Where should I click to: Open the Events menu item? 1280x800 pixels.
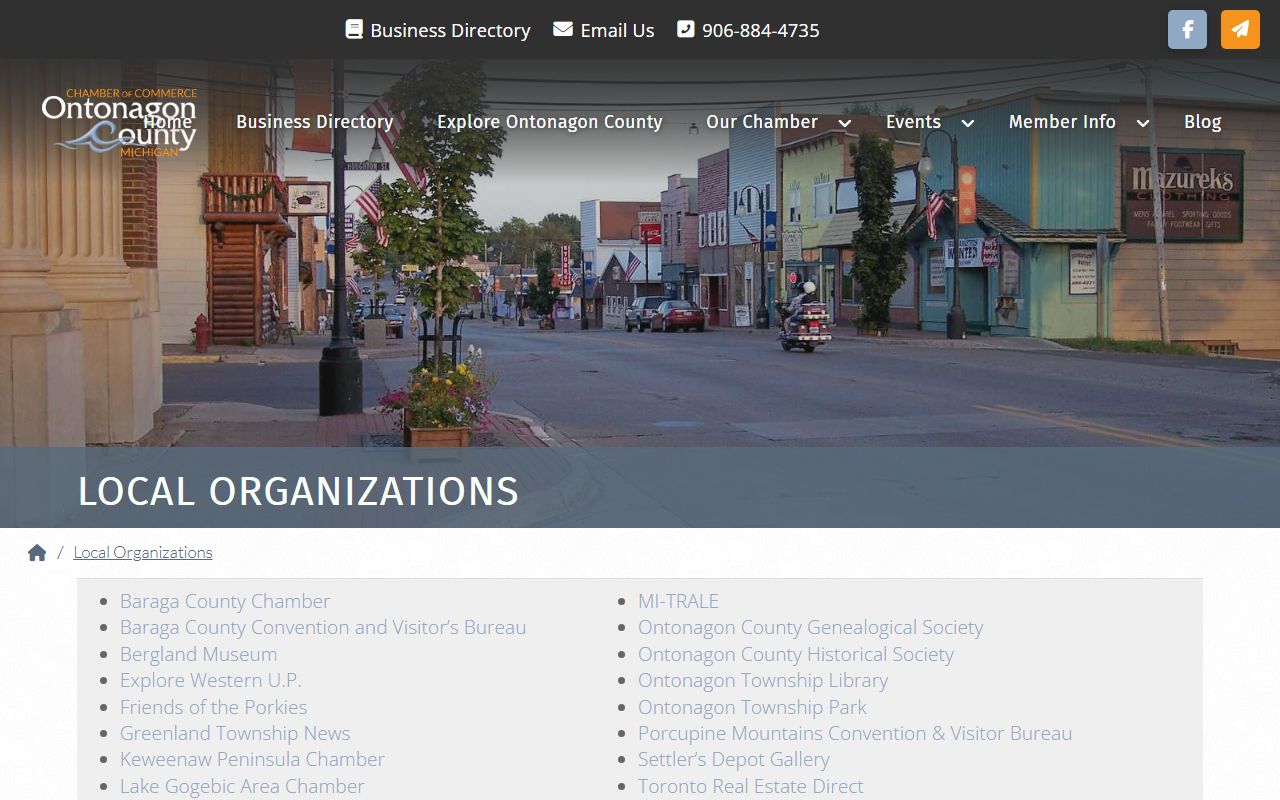click(913, 122)
